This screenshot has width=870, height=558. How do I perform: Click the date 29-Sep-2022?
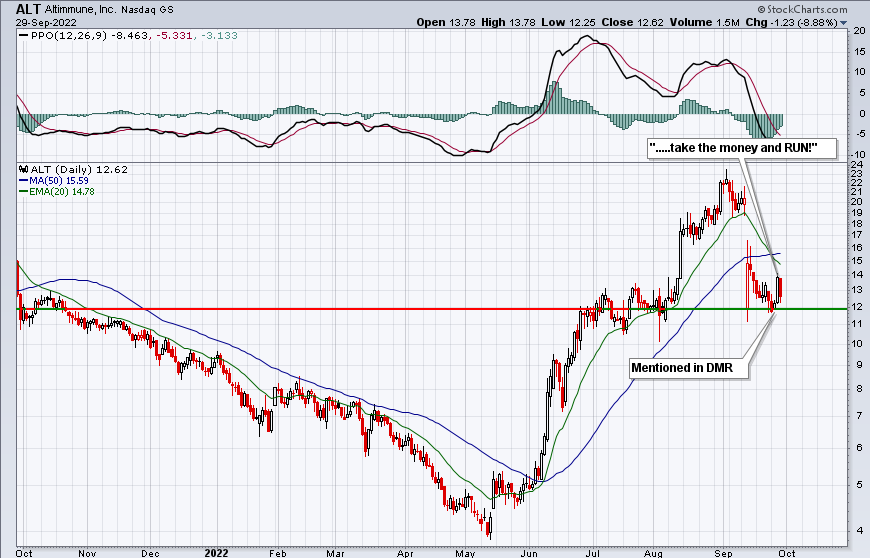[46, 23]
